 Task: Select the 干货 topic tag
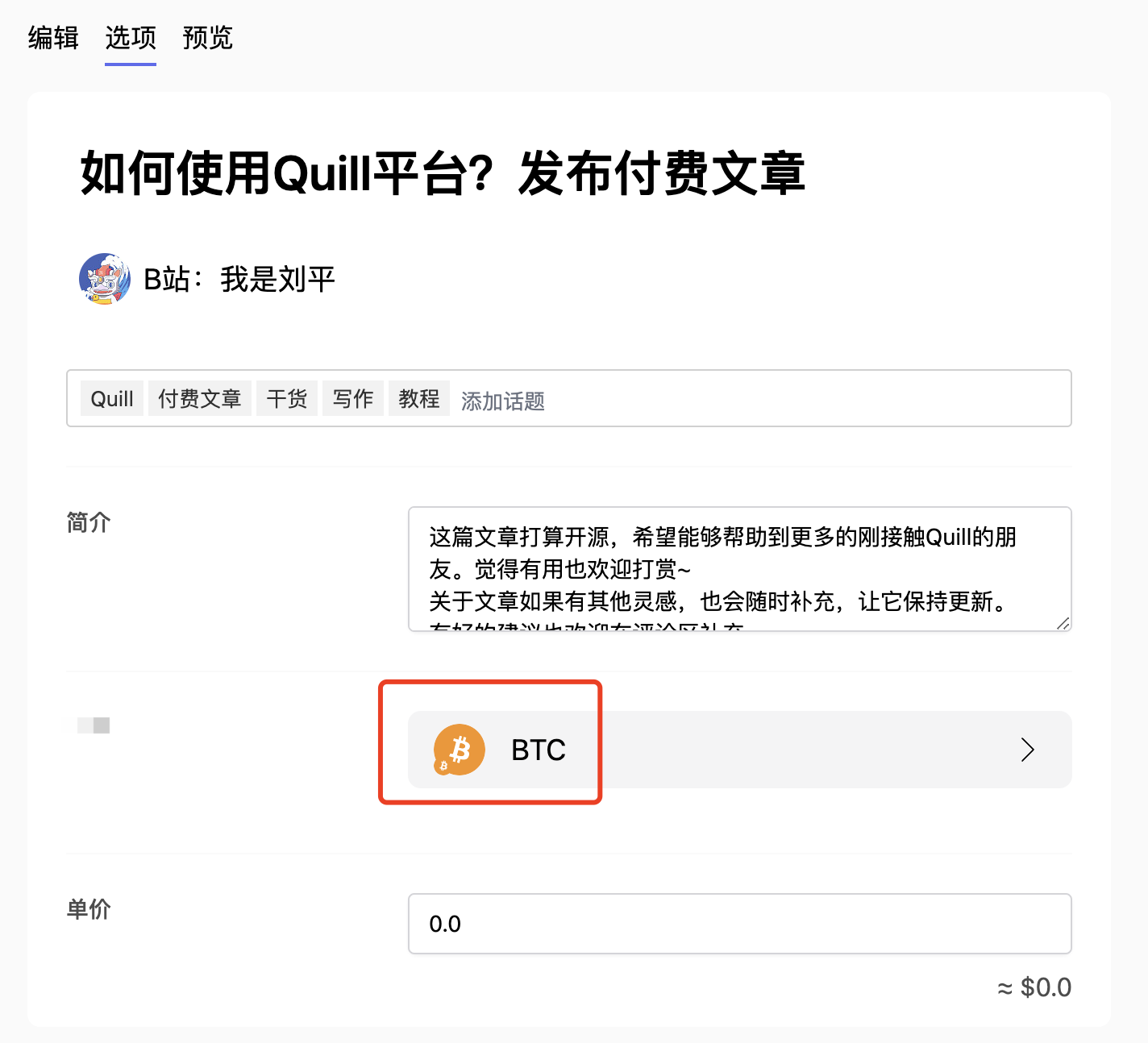[287, 399]
